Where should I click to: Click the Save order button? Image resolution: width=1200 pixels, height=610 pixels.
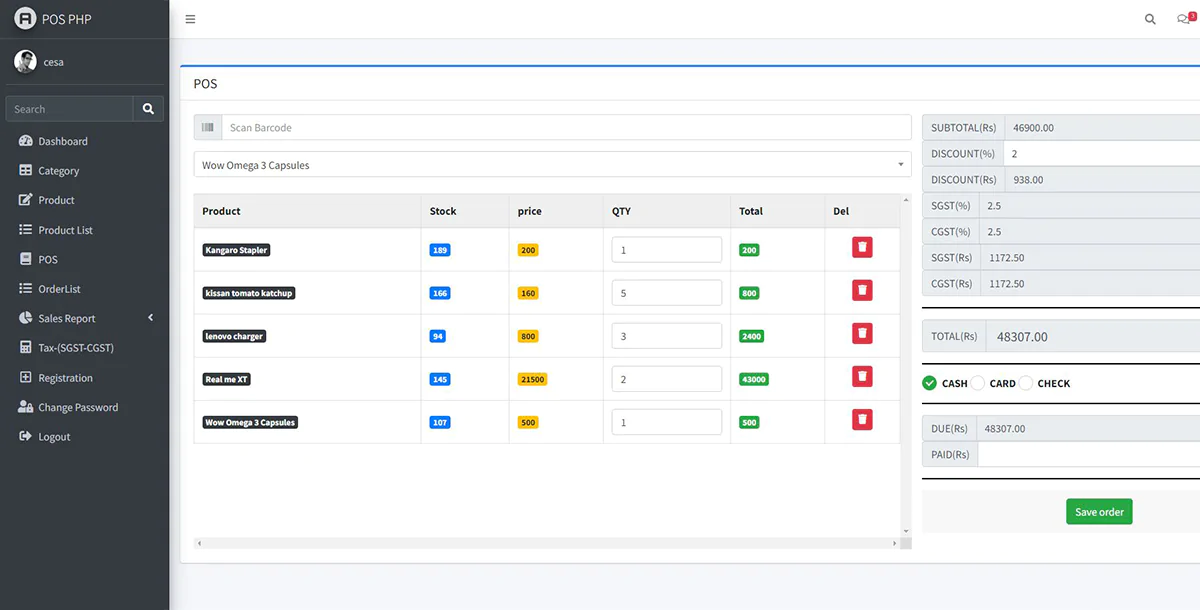(x=1099, y=512)
